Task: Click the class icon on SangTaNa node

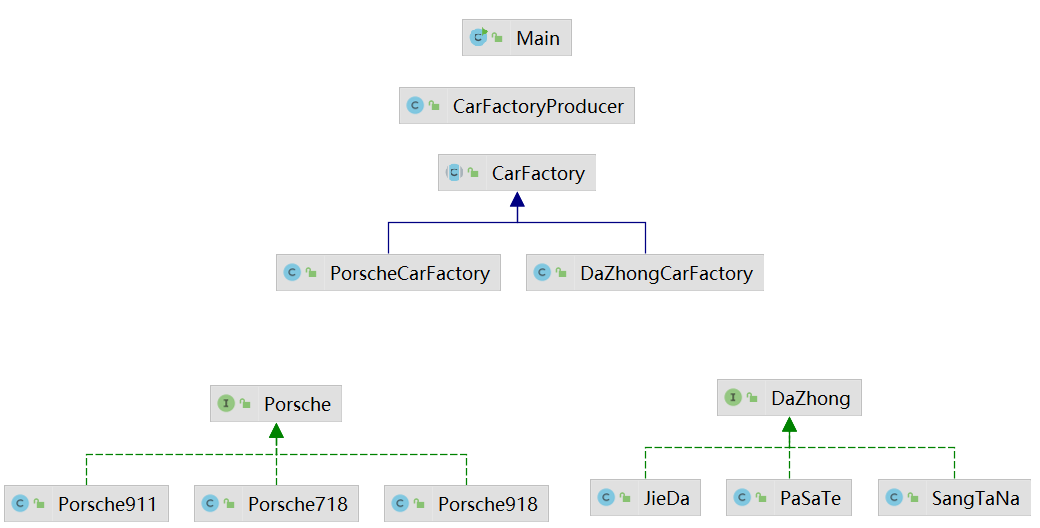Action: [894, 497]
